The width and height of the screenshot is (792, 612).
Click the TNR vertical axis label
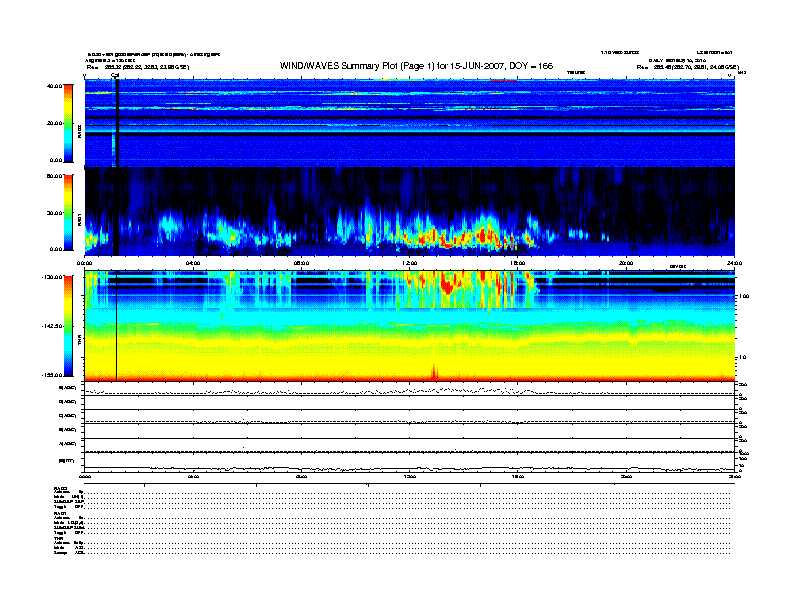(x=79, y=342)
